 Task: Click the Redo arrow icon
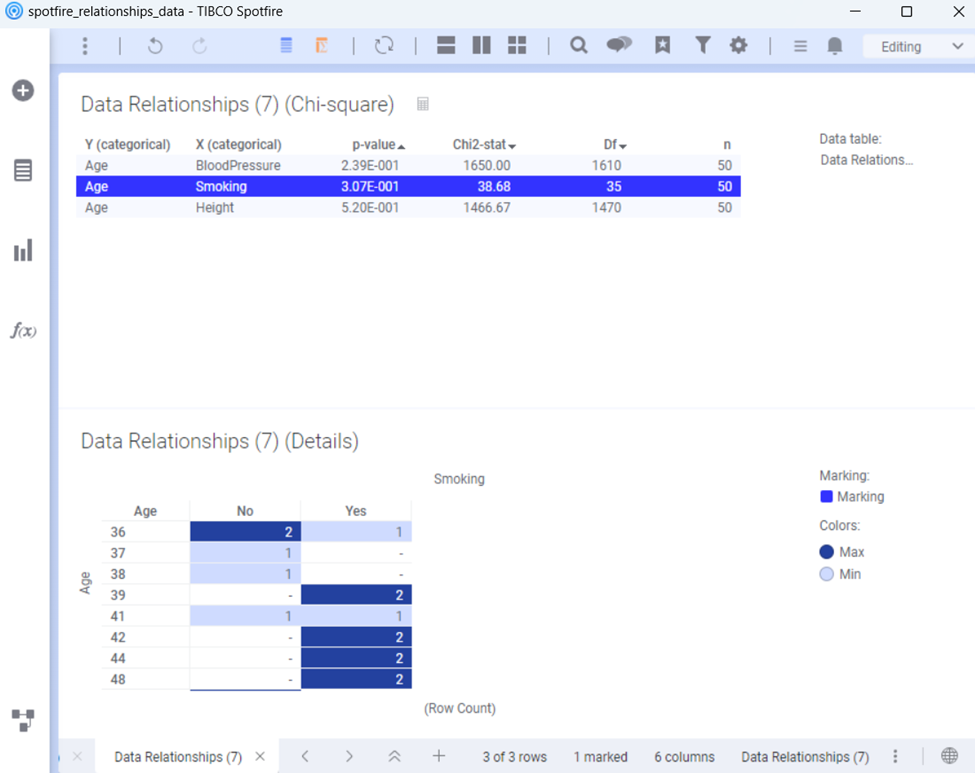(199, 46)
